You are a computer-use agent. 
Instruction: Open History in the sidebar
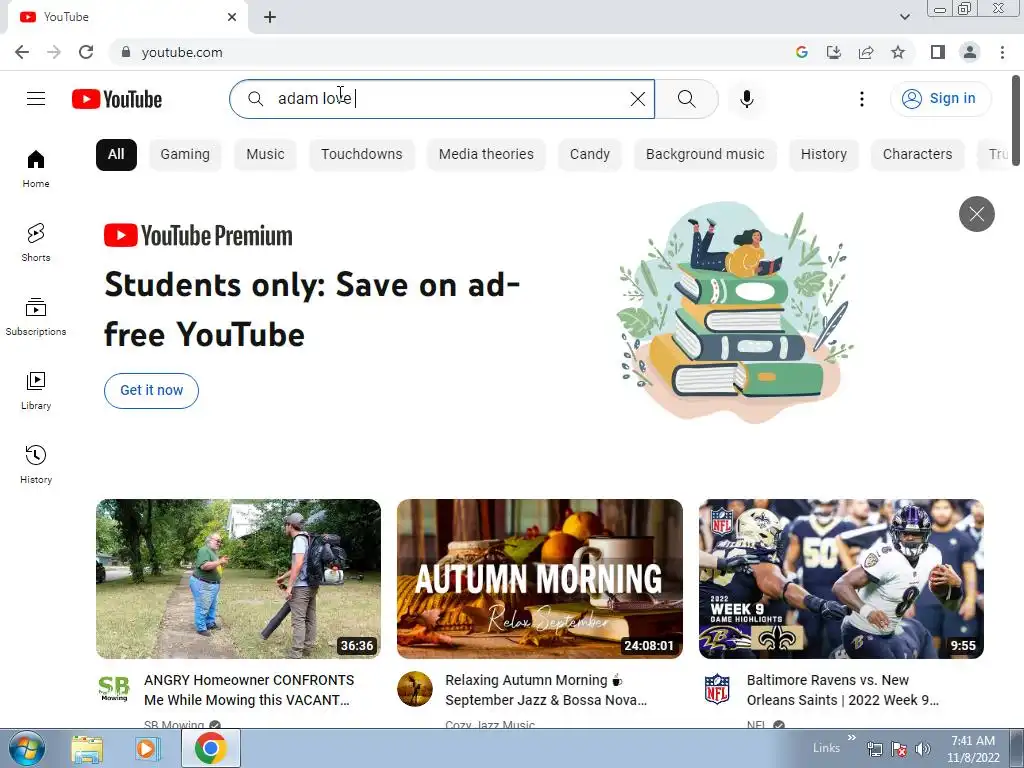(x=36, y=464)
